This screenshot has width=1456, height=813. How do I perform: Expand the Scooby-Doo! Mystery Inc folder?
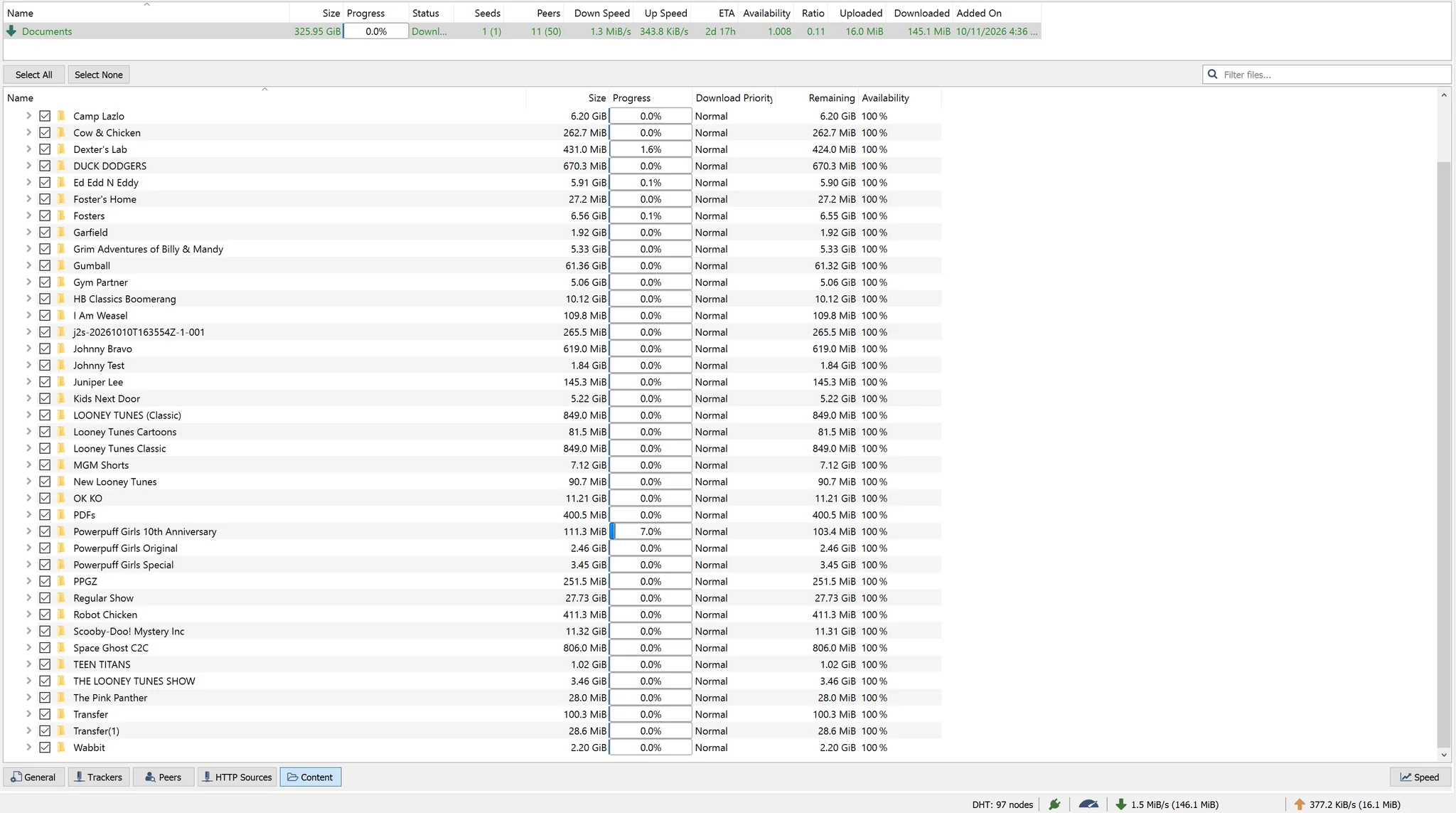point(28,631)
